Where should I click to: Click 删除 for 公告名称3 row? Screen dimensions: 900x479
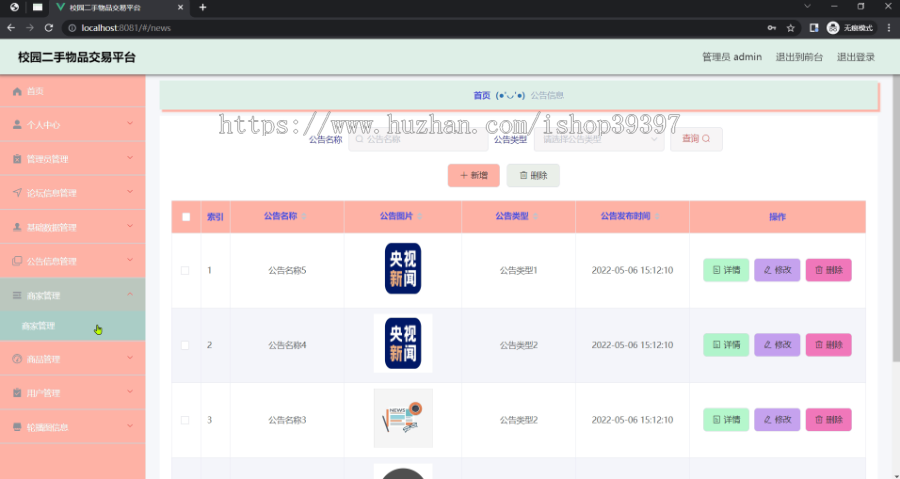click(829, 420)
